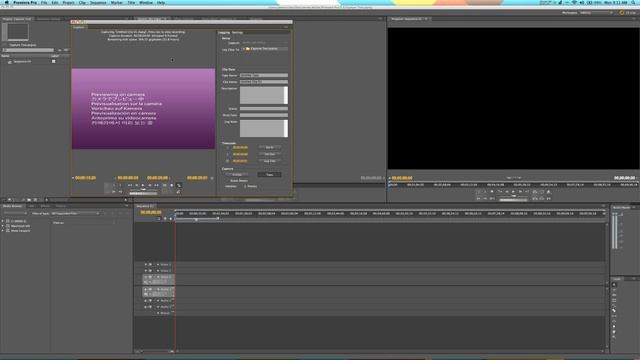The width and height of the screenshot is (640, 360).
Task: Click Clip Name input field
Action: click(264, 82)
